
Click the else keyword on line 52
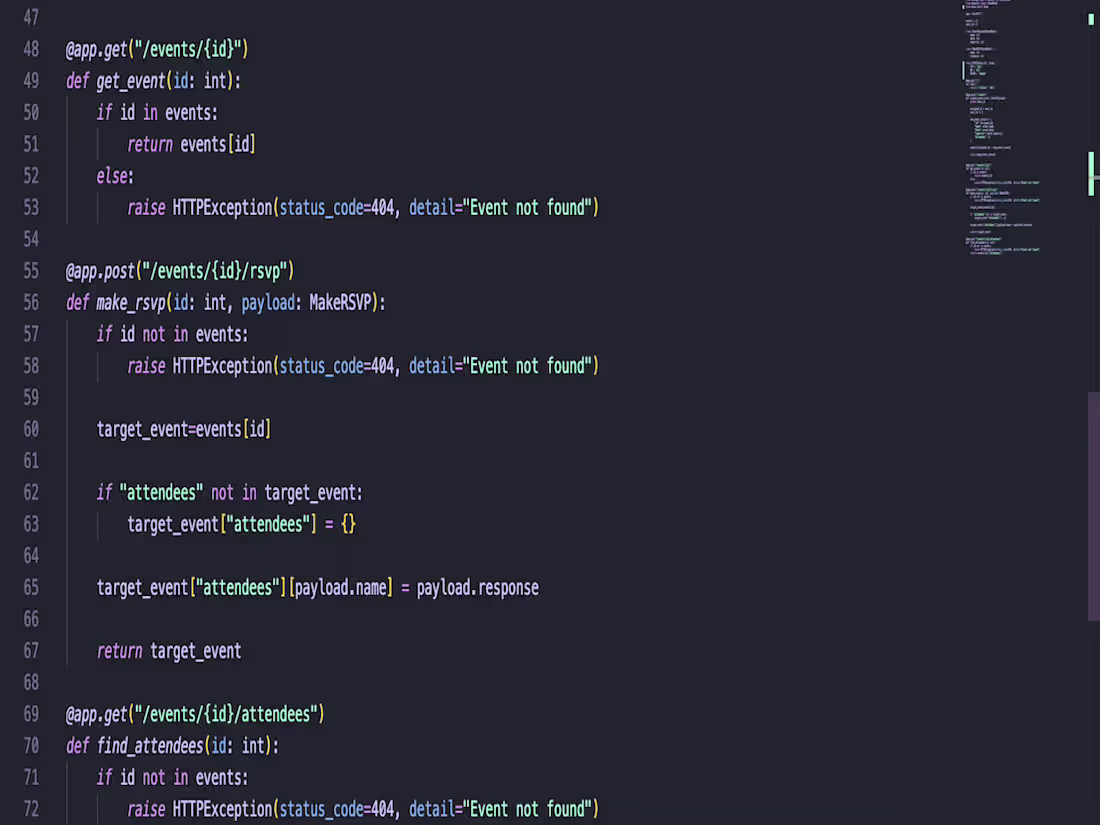point(112,176)
